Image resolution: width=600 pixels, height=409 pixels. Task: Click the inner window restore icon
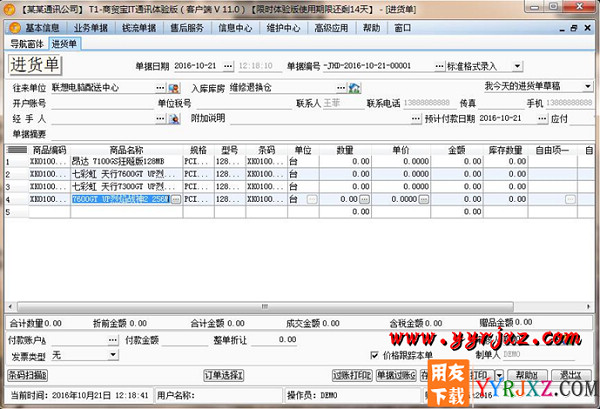[x=574, y=28]
